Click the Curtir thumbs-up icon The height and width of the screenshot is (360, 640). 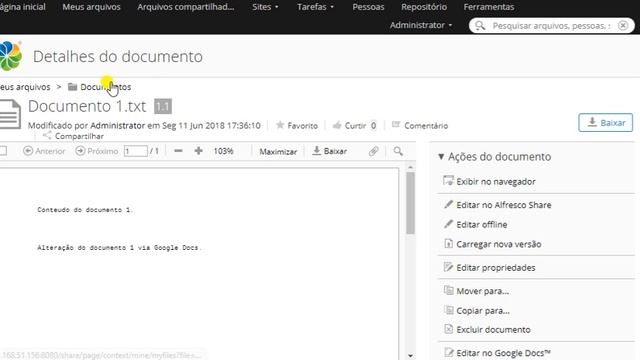point(337,125)
